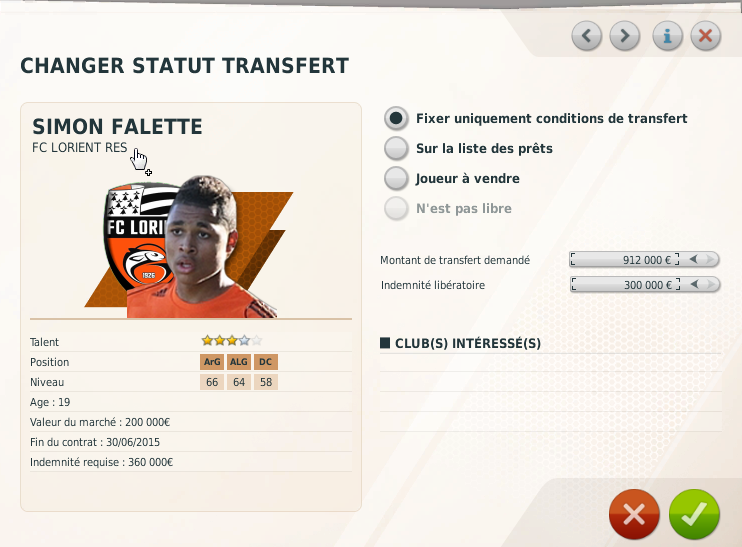Click the 300 000 € indemnity field
This screenshot has width=742, height=547.
tap(626, 284)
